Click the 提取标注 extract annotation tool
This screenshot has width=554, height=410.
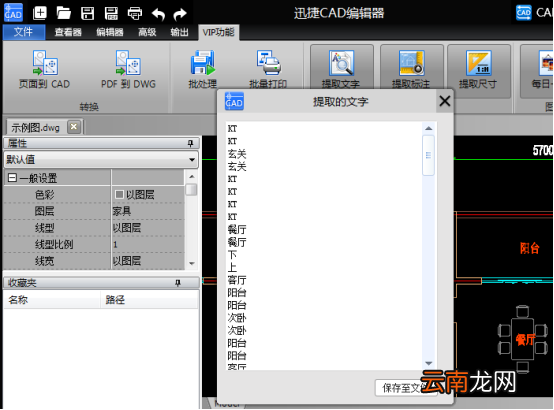(x=411, y=68)
